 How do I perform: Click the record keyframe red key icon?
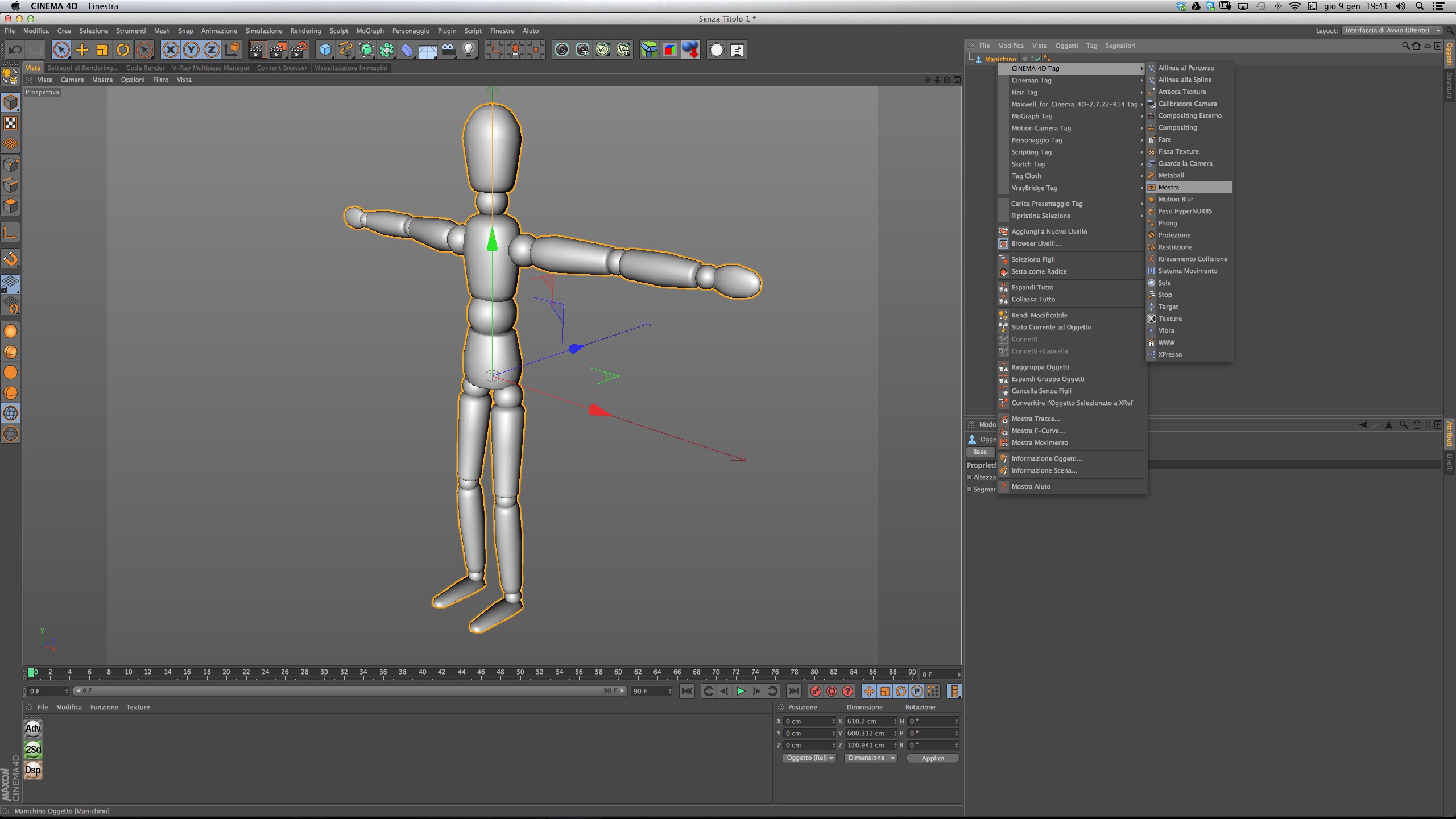[816, 691]
